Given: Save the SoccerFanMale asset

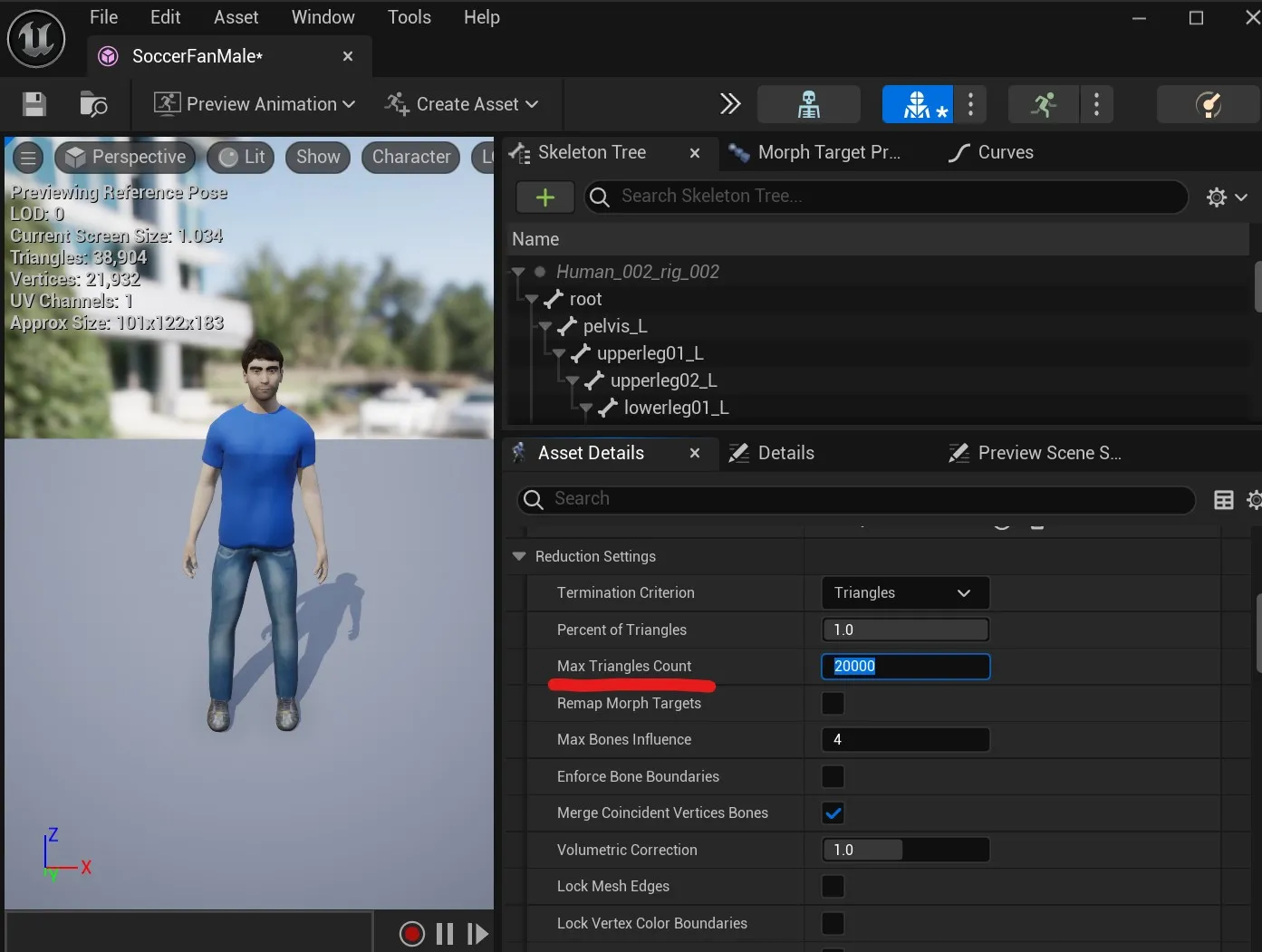Looking at the screenshot, I should 33,103.
